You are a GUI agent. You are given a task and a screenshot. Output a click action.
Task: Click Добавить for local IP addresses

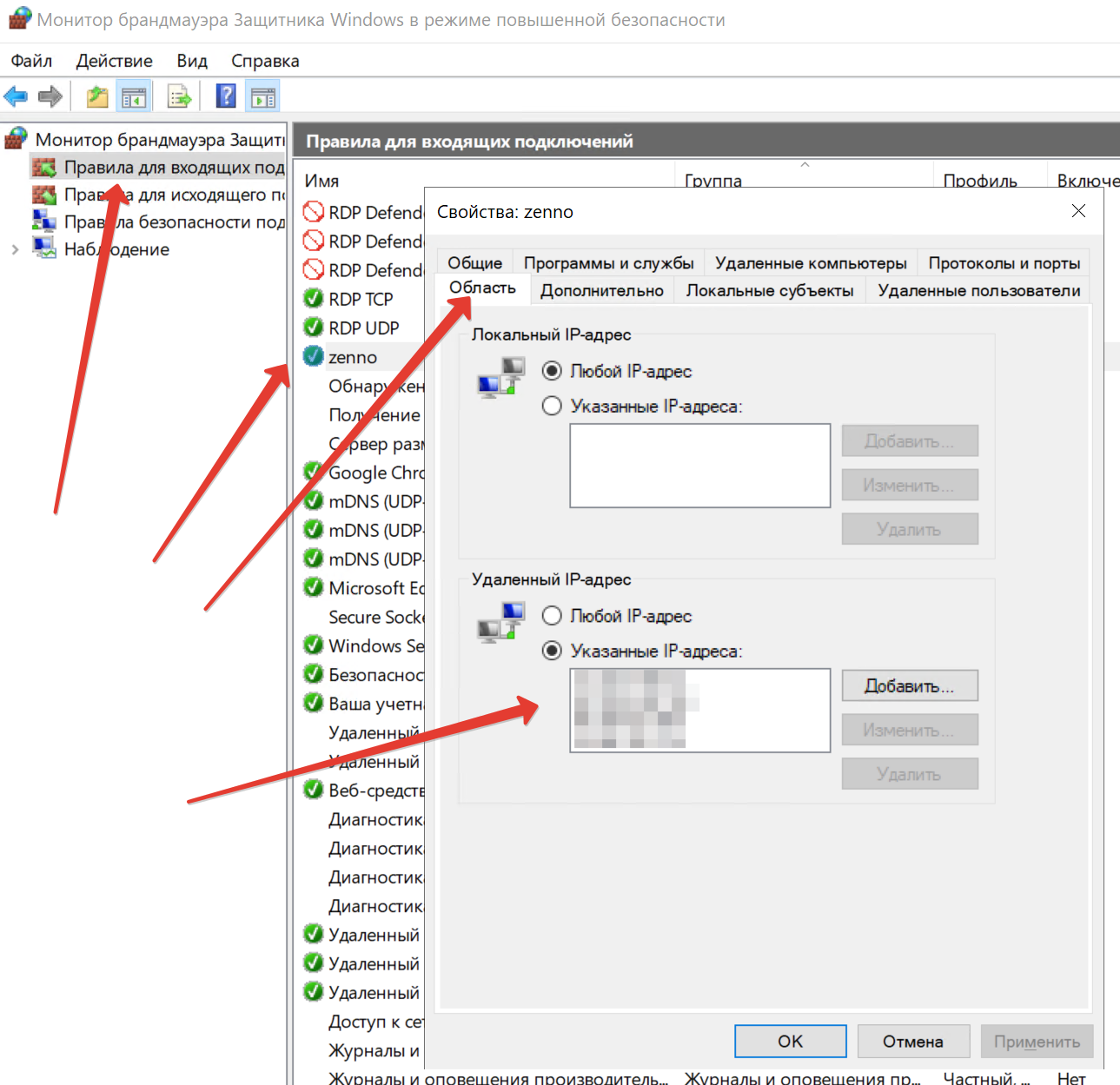[910, 440]
